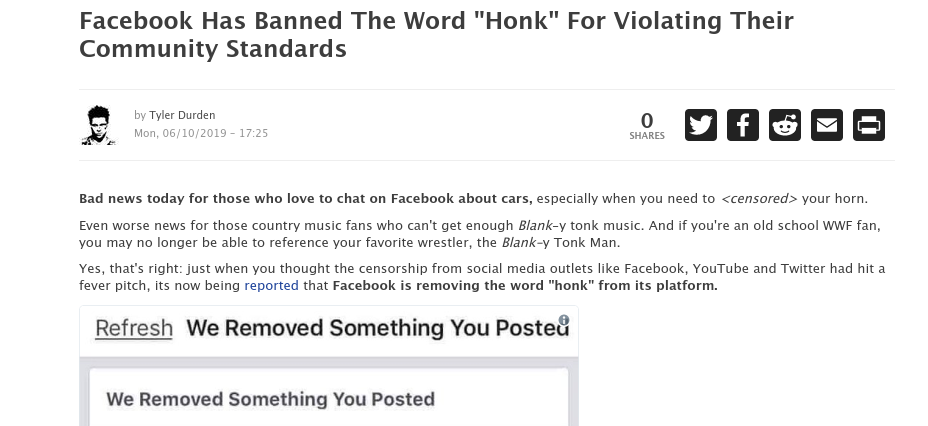The height and width of the screenshot is (426, 928).
Task: Click the article headline about Honk
Action: pos(436,34)
